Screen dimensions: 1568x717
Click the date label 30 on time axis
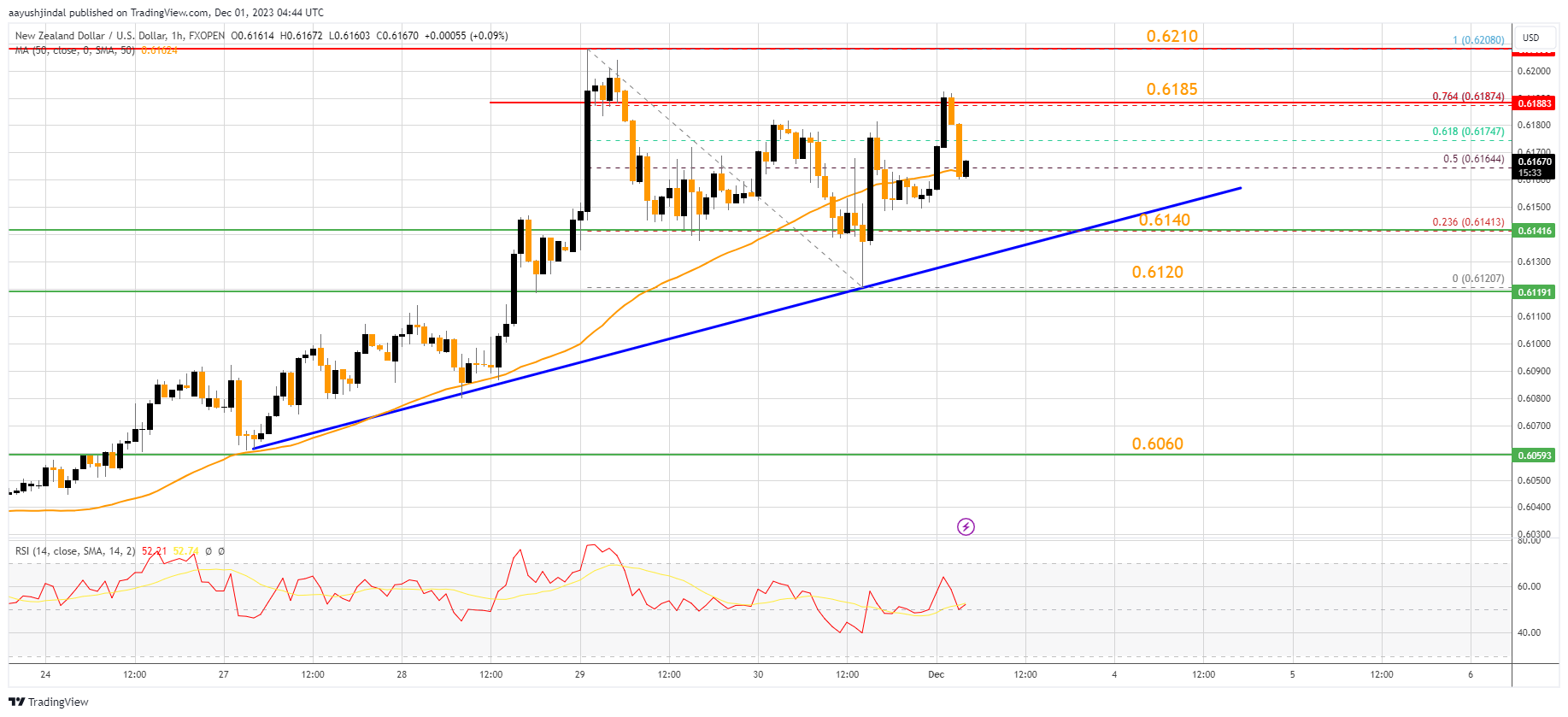(758, 674)
